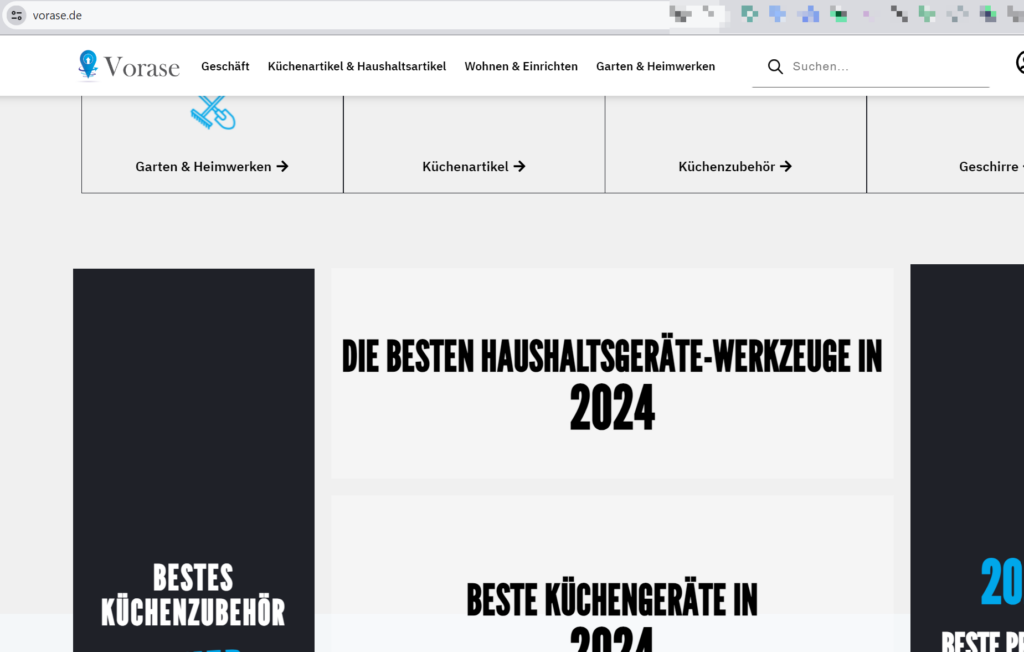Click the arrow icon on the Küchenartikel card
This screenshot has height=652, width=1024.
(518, 166)
